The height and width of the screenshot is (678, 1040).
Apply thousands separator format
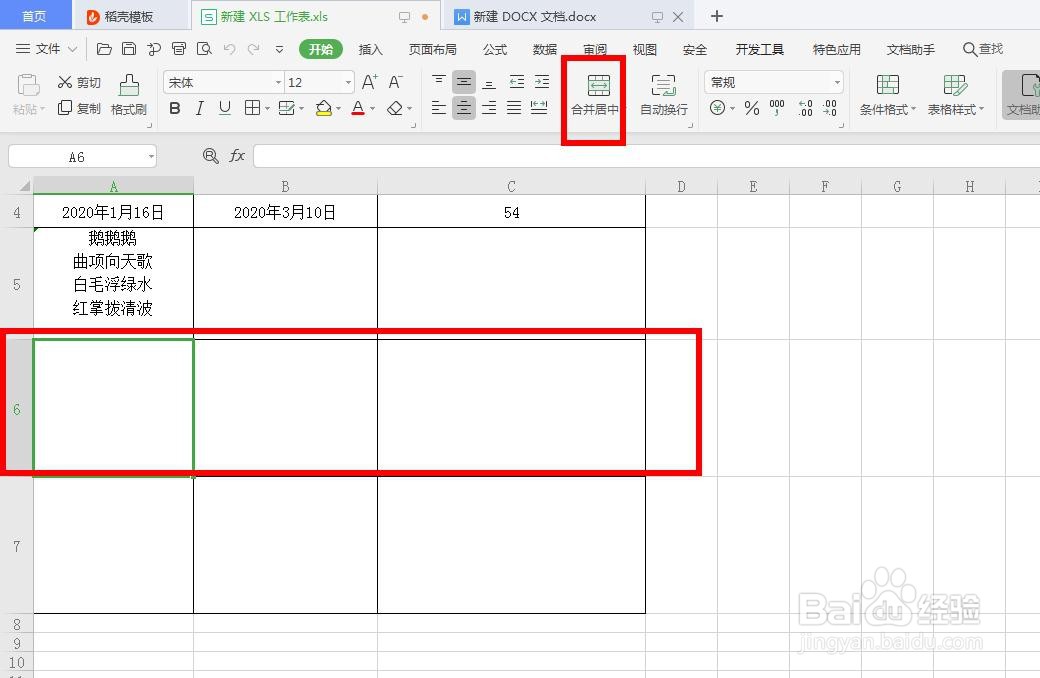[777, 108]
